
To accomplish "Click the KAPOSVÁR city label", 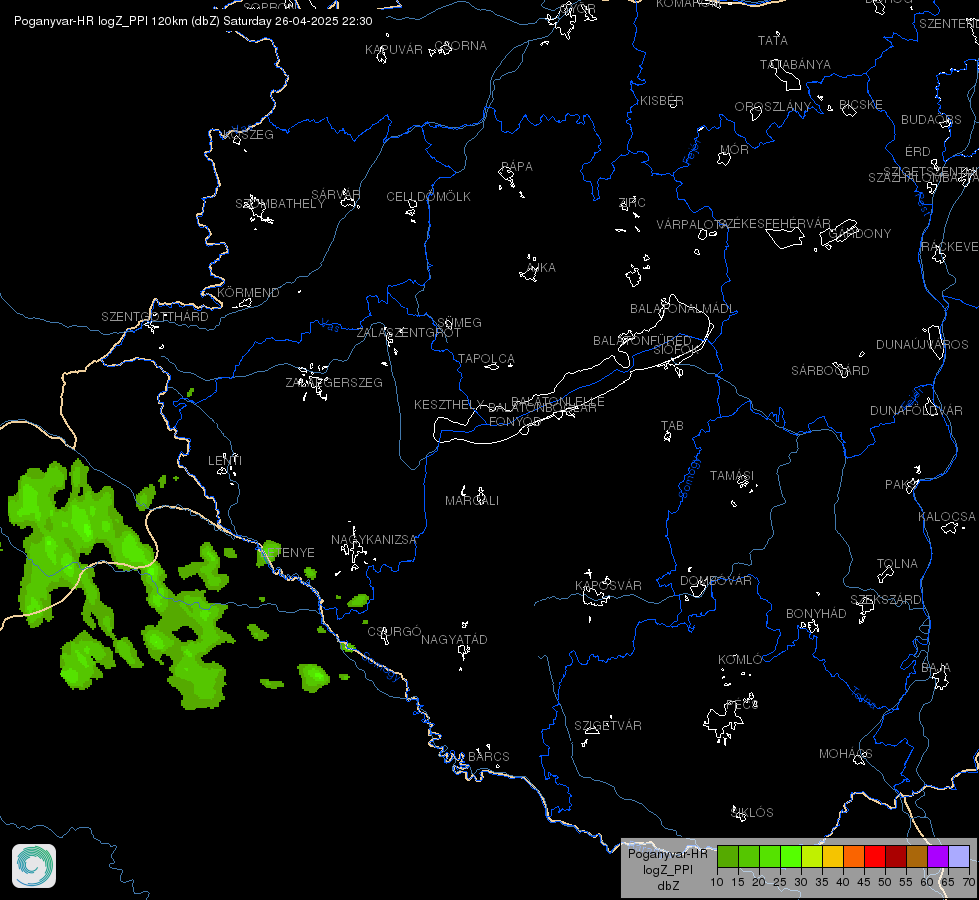I will (608, 586).
